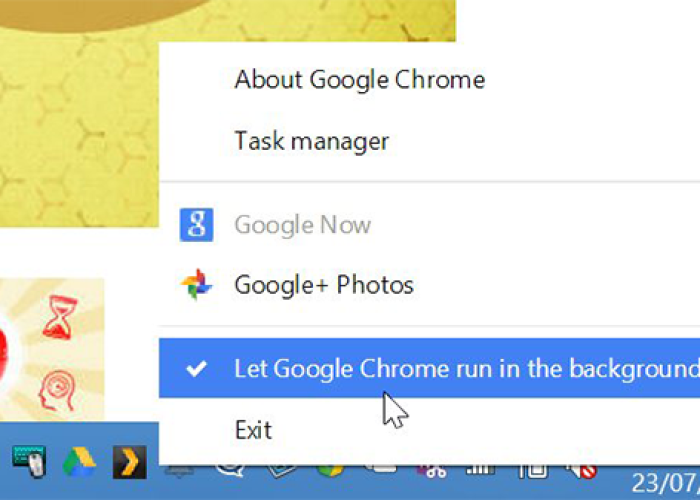Click the Google Drive tray icon

click(x=79, y=462)
